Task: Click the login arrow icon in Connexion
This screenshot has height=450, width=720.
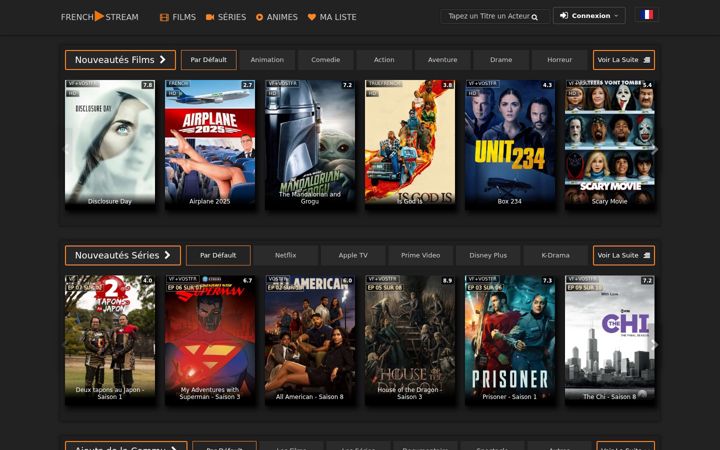Action: point(564,15)
